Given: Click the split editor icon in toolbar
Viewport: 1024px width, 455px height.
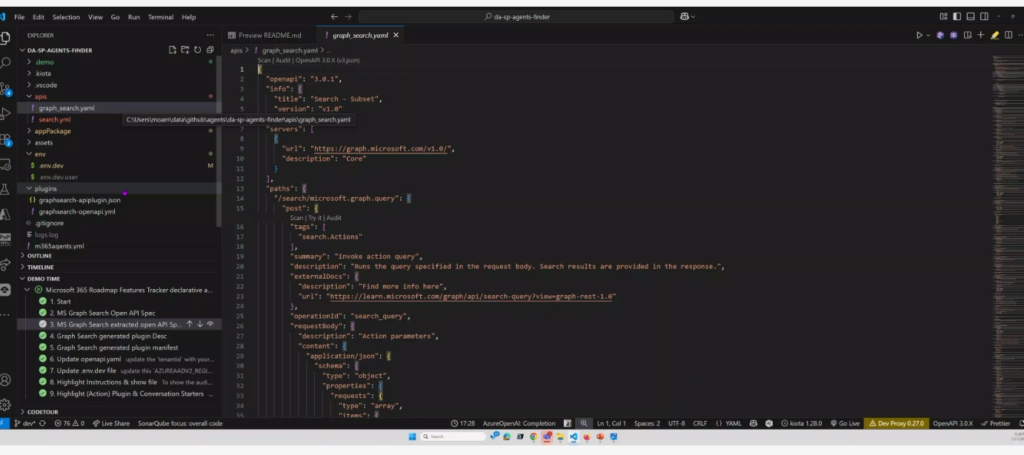Looking at the screenshot, I should [x=1008, y=35].
